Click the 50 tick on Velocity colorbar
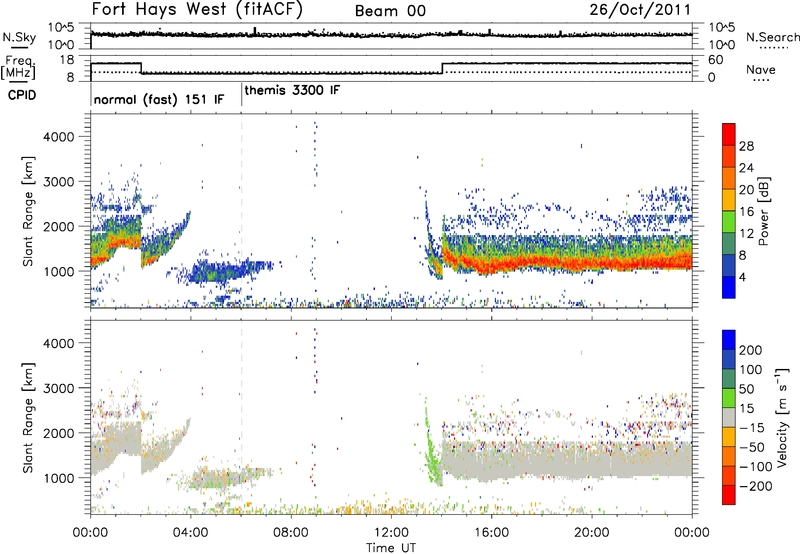Image resolution: width=800 pixels, height=554 pixels. click(747, 389)
